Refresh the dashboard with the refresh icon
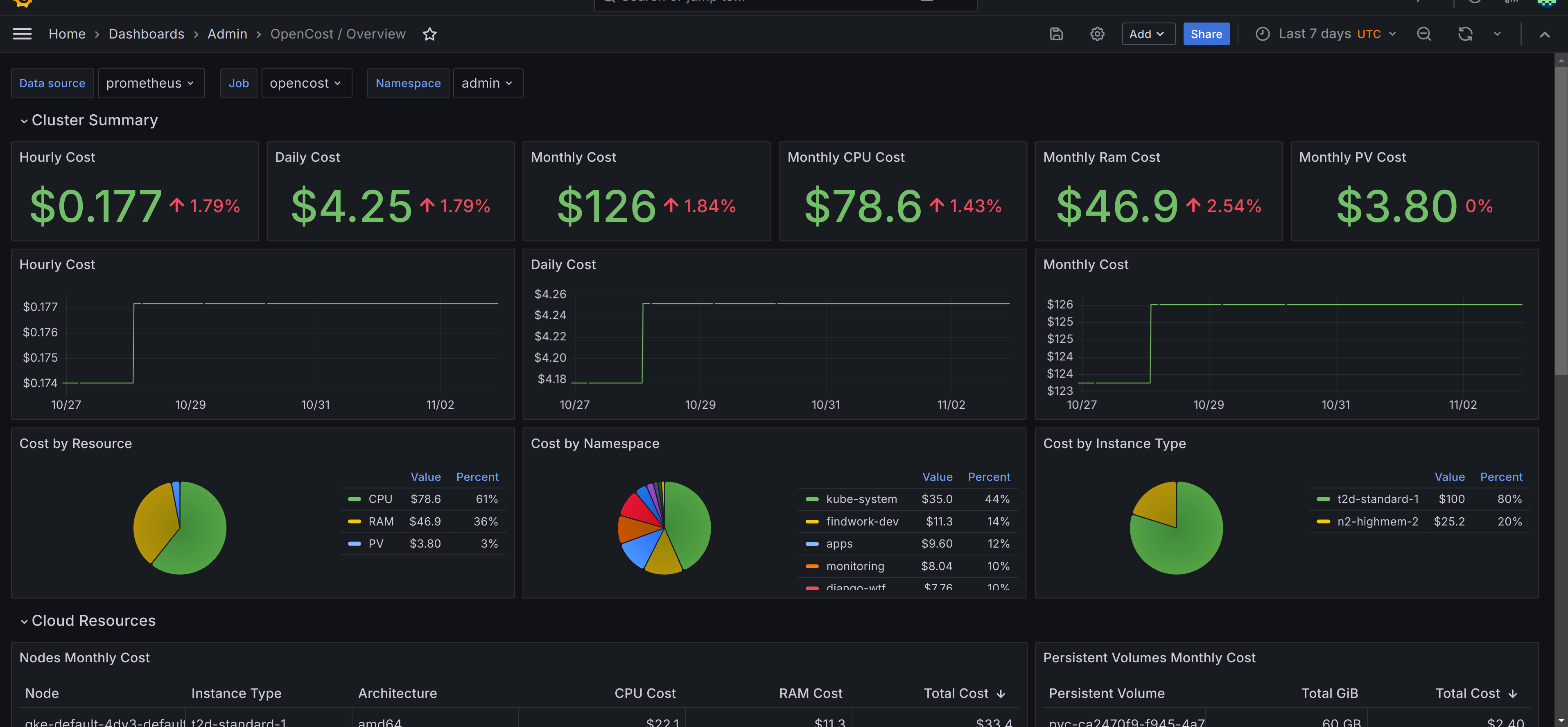1568x727 pixels. 1464,34
